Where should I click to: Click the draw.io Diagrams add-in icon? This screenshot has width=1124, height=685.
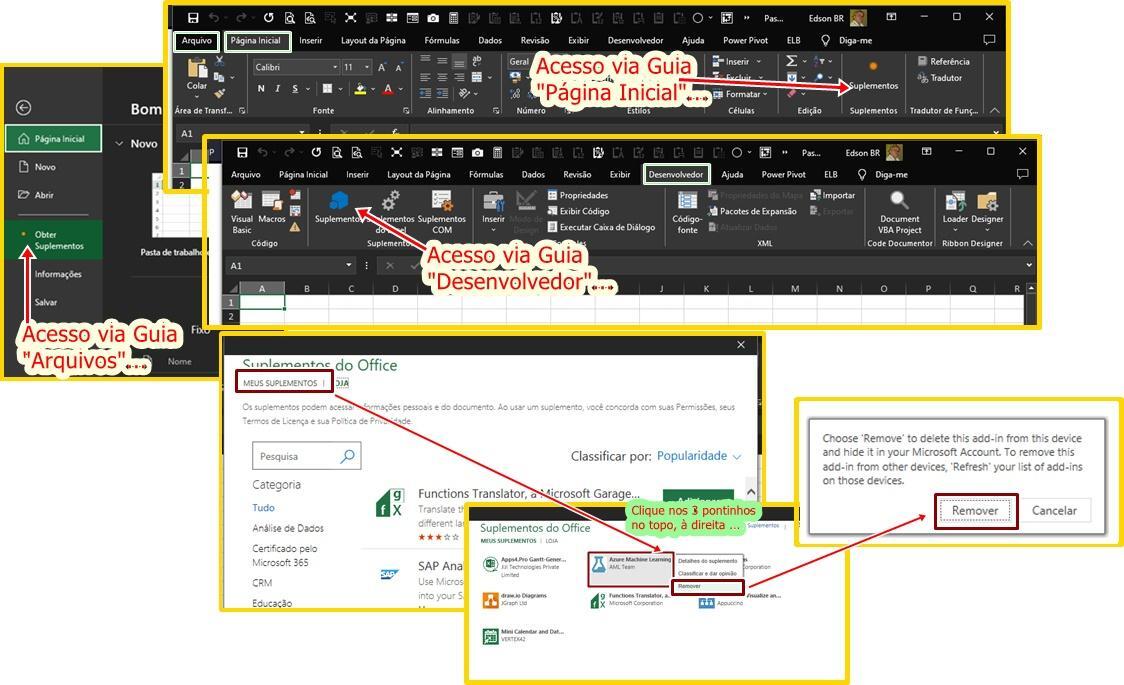490,600
